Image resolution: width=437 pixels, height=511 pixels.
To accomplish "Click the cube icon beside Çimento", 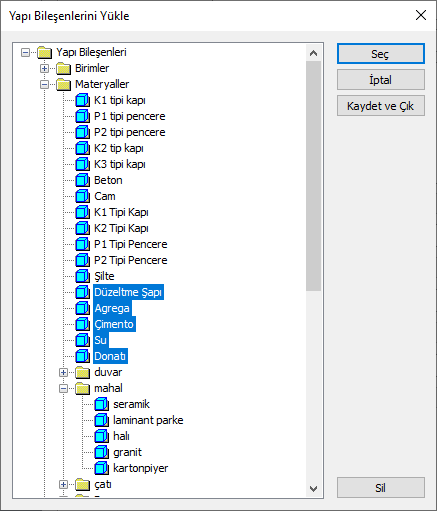I will coord(82,324).
